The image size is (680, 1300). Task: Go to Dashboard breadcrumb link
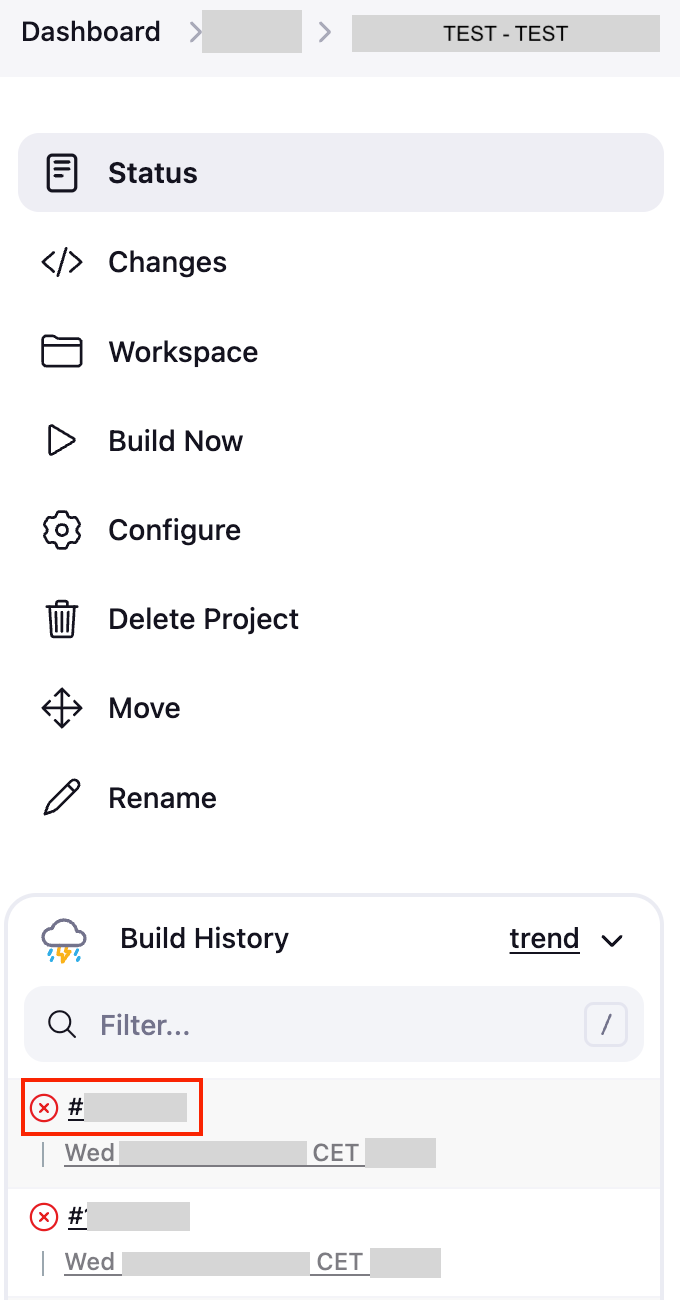click(91, 32)
